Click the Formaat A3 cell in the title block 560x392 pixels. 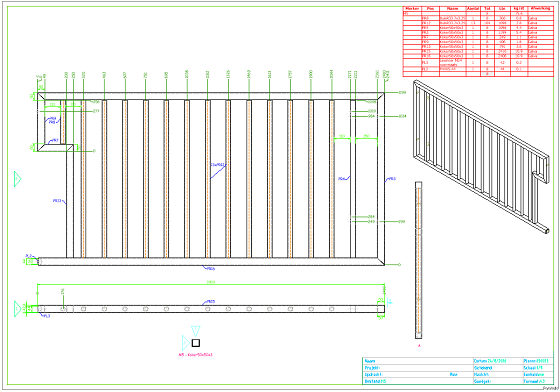(538, 381)
